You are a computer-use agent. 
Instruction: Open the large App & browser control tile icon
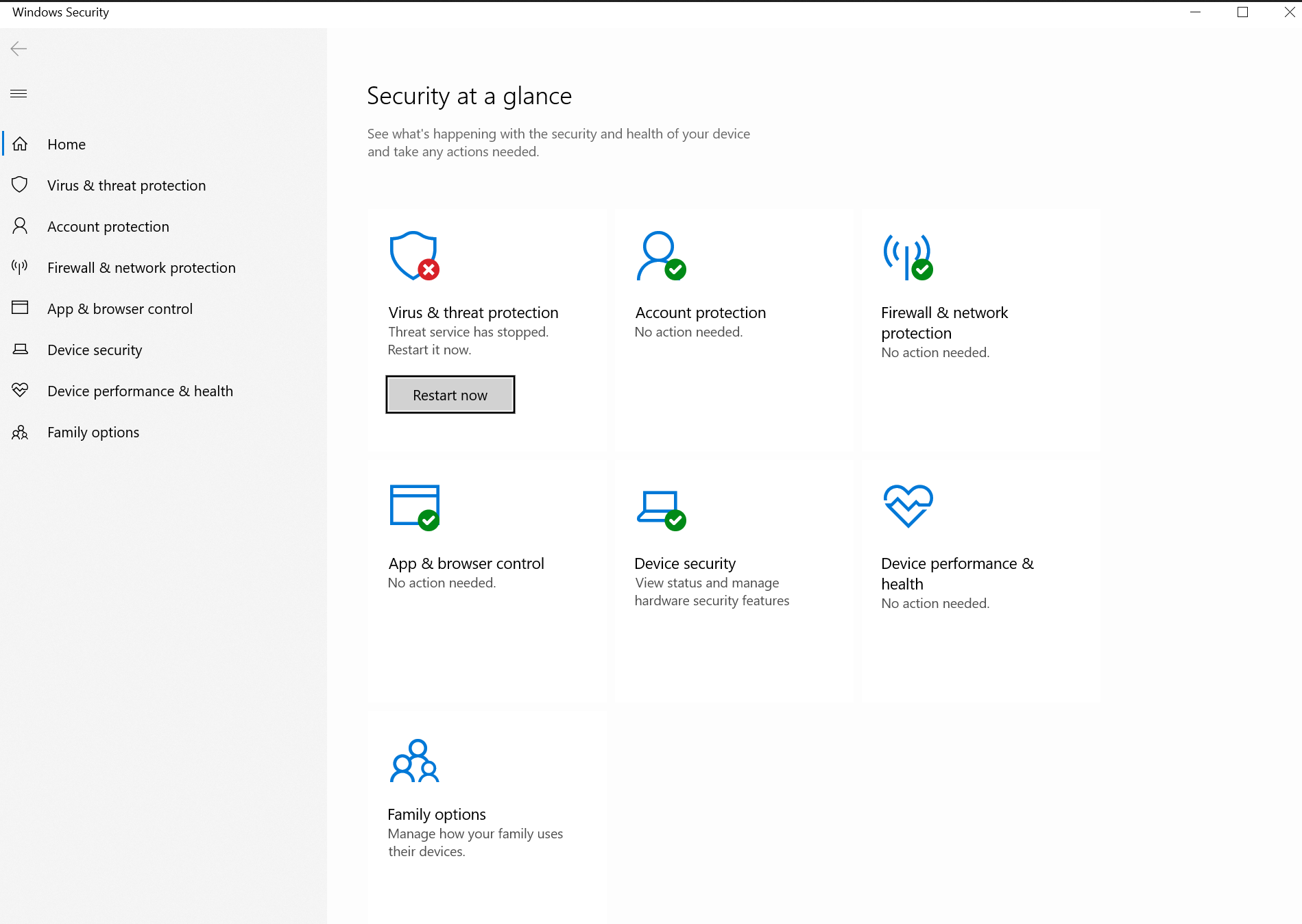click(x=414, y=507)
